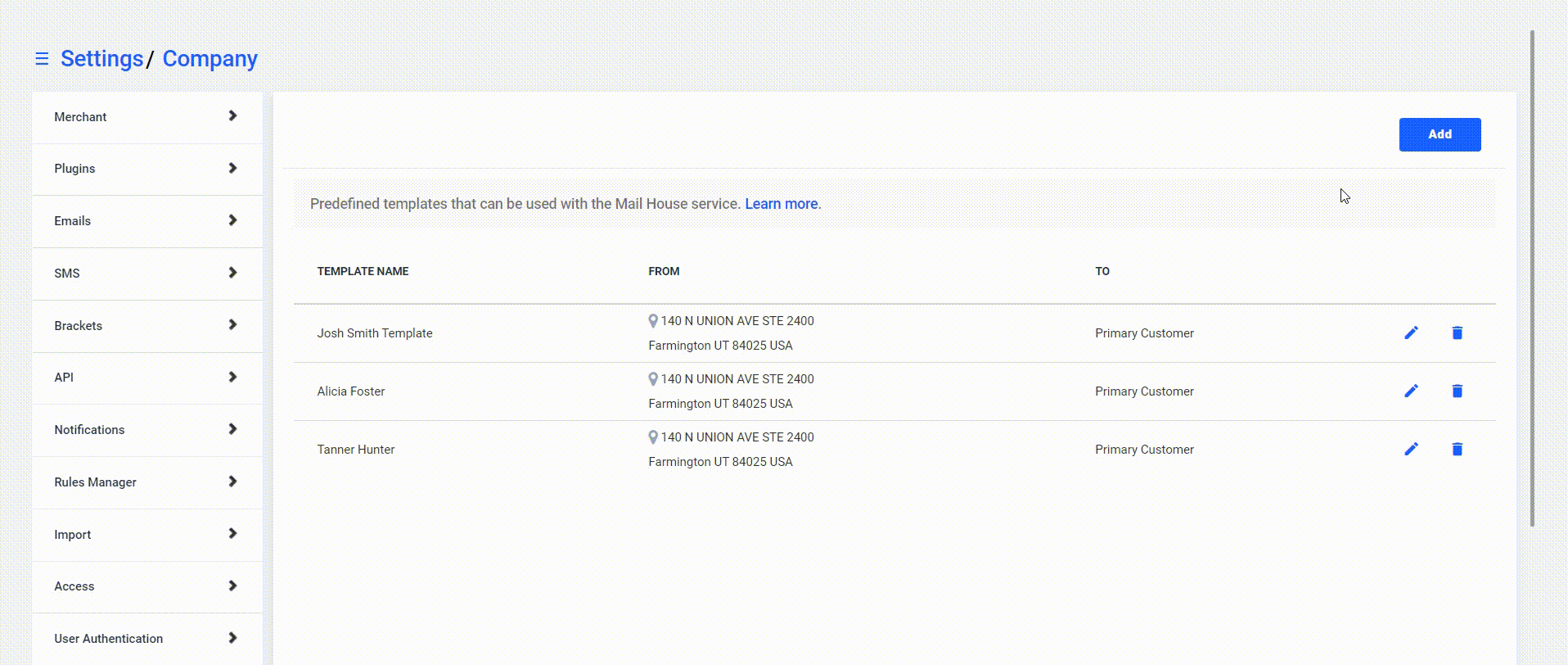Expand the Brackets section chevron

click(x=232, y=325)
